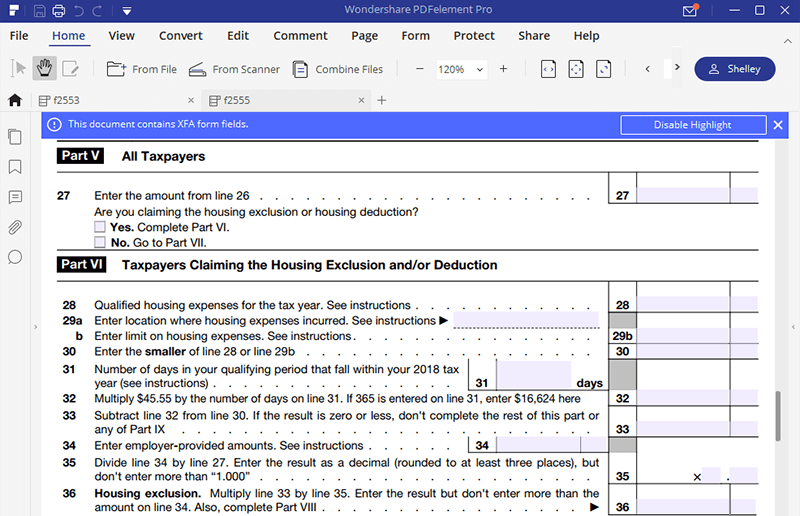Image resolution: width=800 pixels, height=516 pixels.
Task: Create PDF From File
Action: 142,69
